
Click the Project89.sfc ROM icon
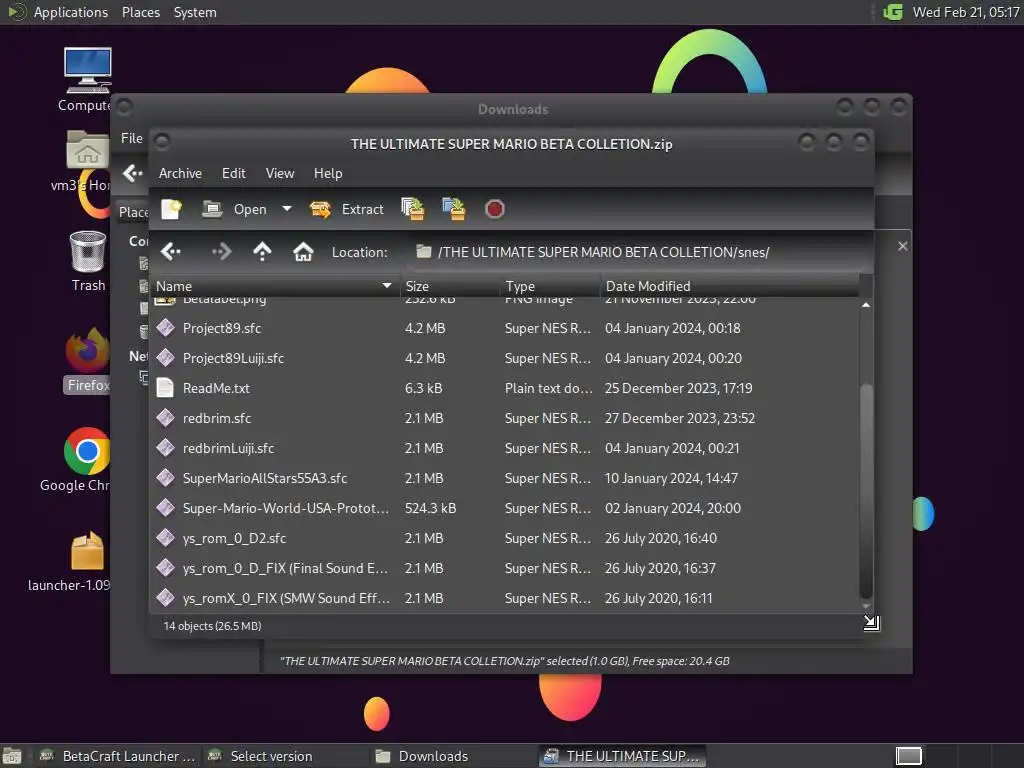165,328
